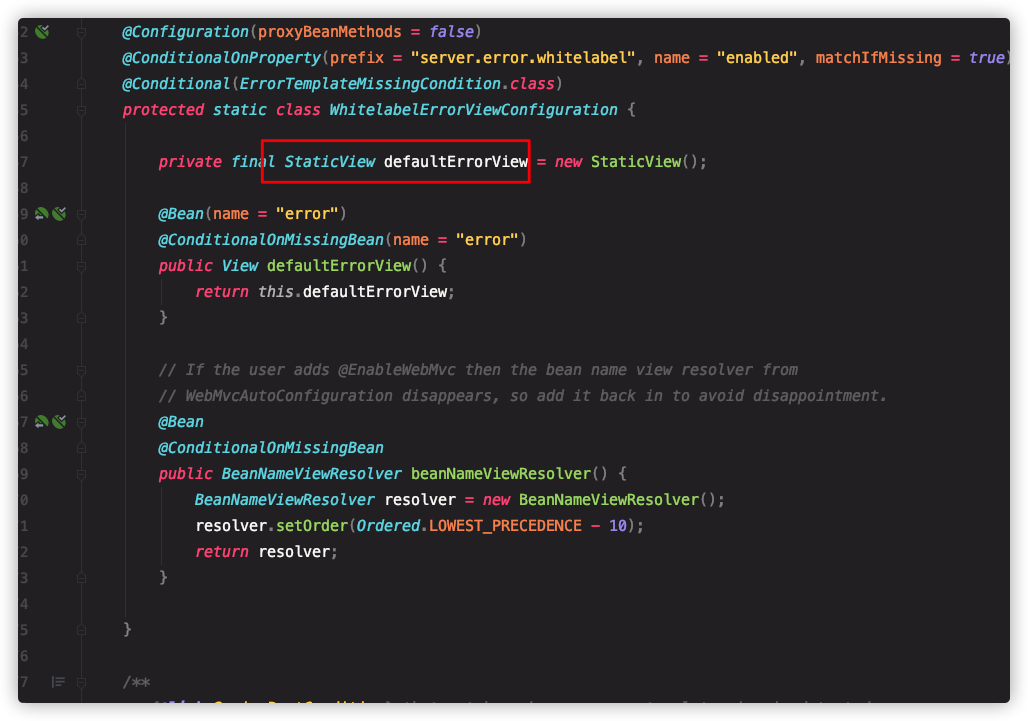The height and width of the screenshot is (721, 1028).
Task: Click the ErrorTemplateMissingCondition class reference
Action: [370, 84]
